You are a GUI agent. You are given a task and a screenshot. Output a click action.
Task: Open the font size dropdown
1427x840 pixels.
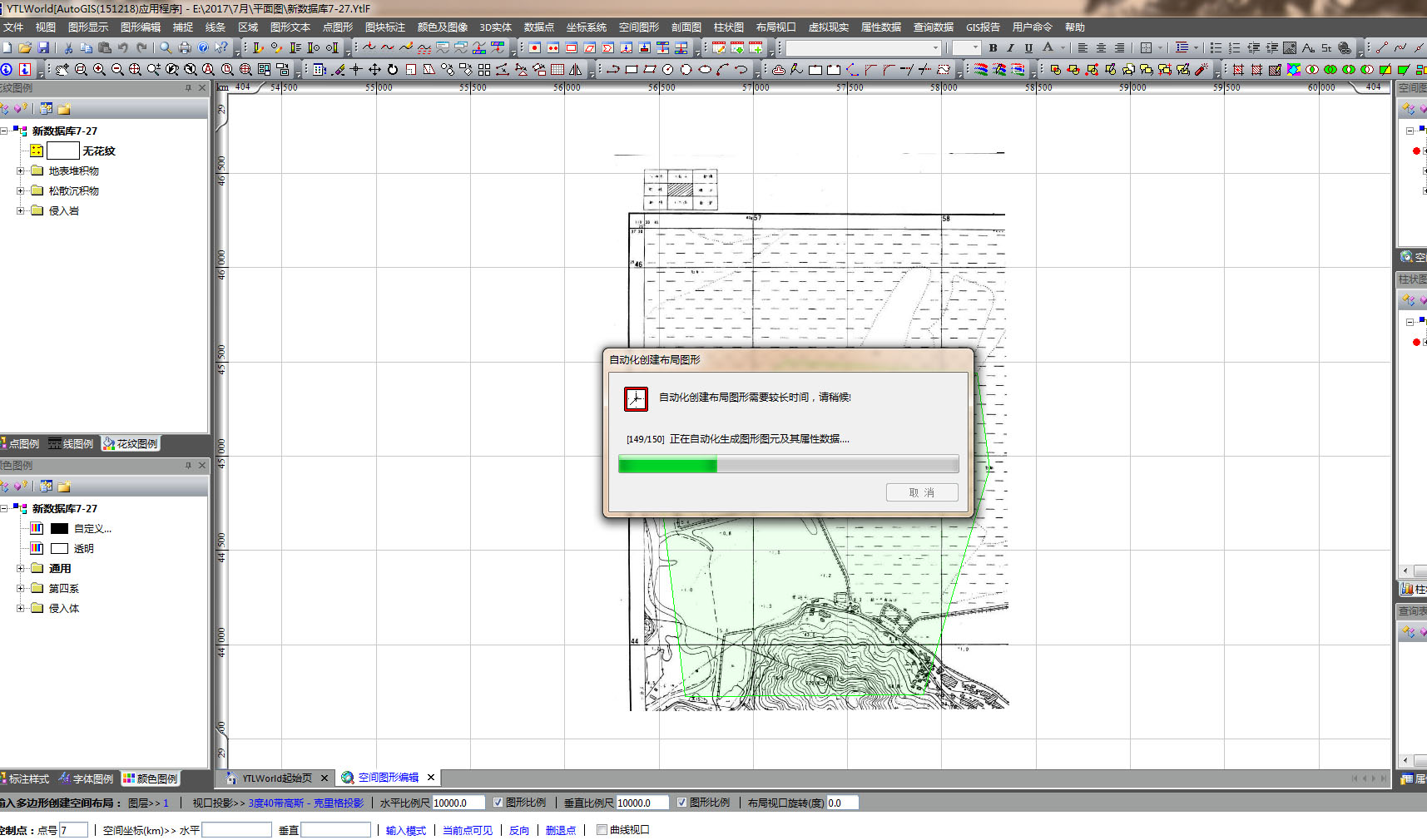(x=975, y=48)
